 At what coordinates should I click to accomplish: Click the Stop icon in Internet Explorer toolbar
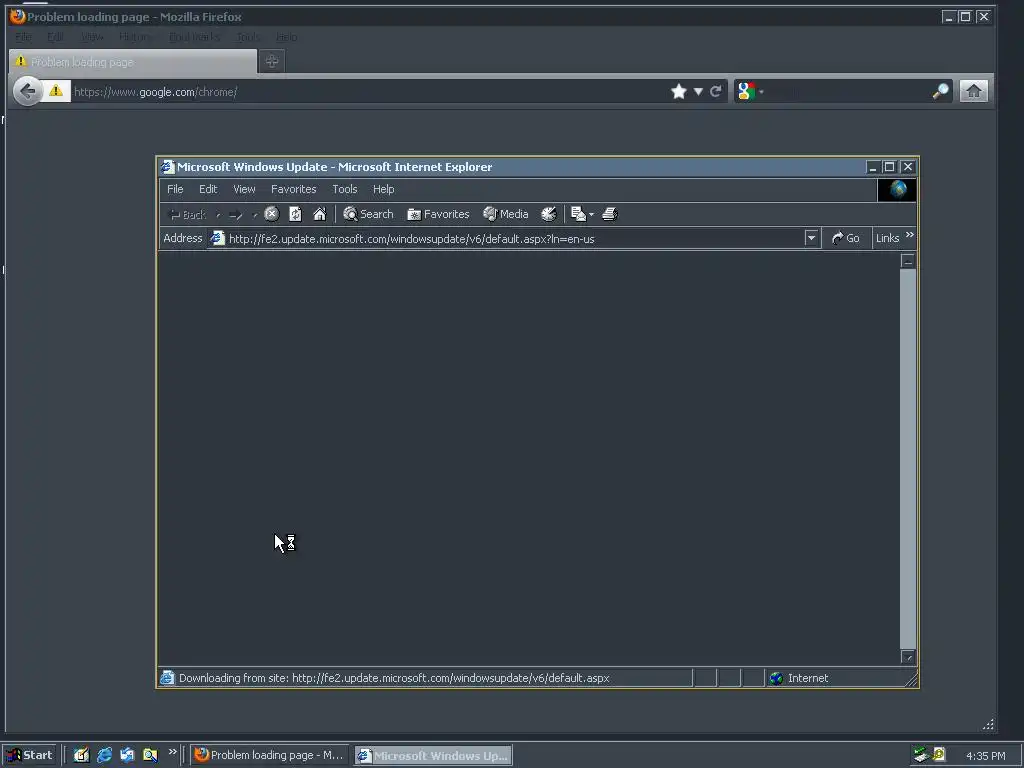(x=272, y=214)
